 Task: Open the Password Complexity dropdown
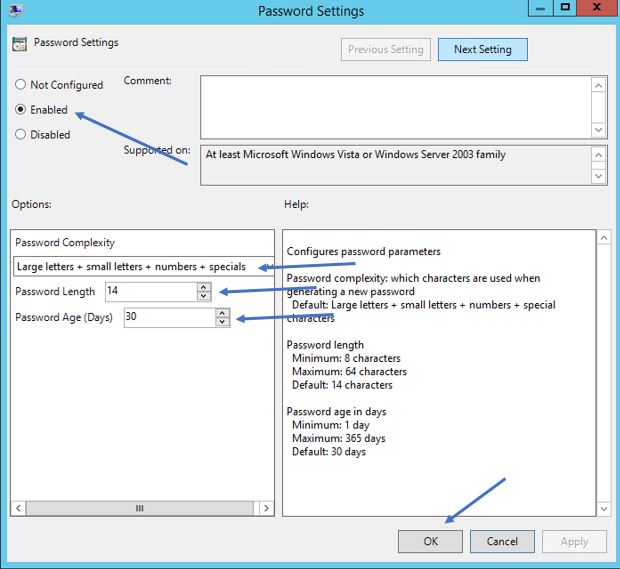coord(144,266)
